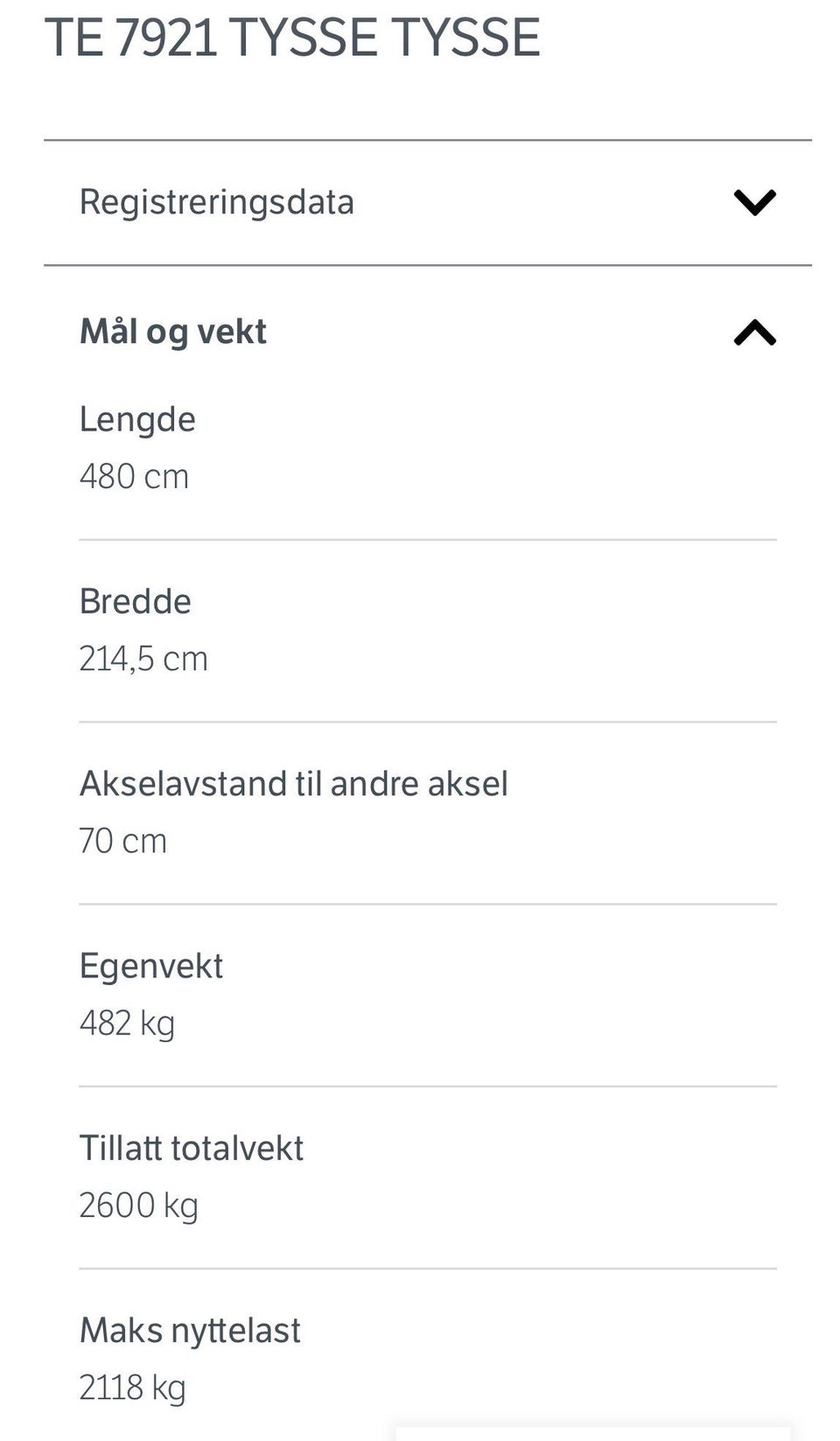The image size is (840, 1441).
Task: Select the Egenvekt label
Action: pos(151,967)
